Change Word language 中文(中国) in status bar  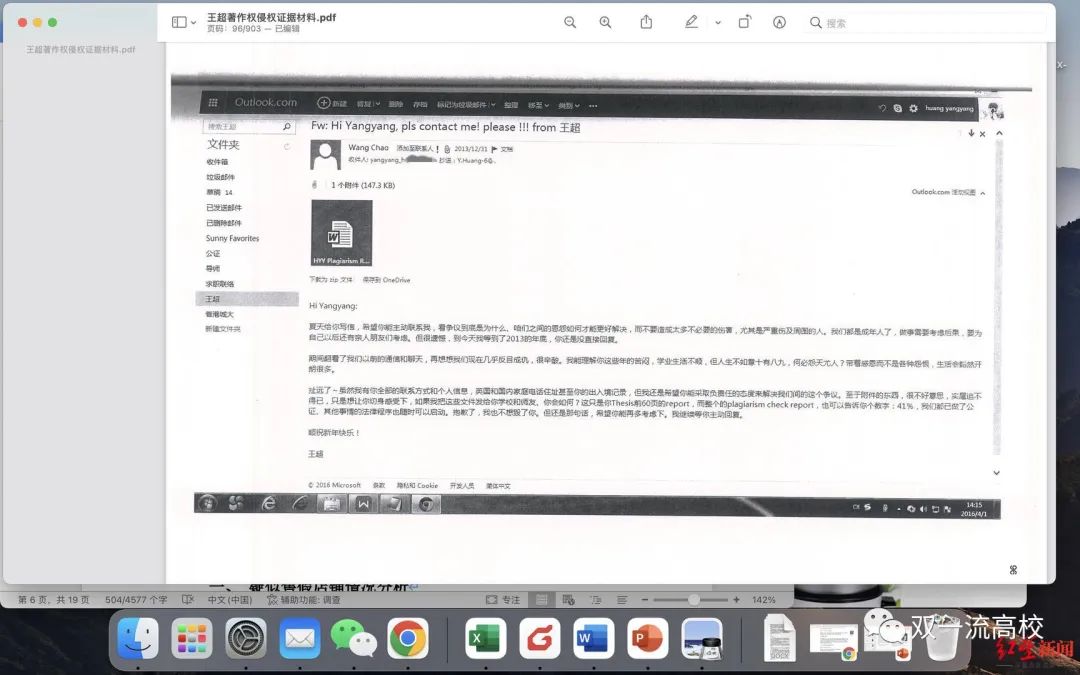[x=230, y=600]
